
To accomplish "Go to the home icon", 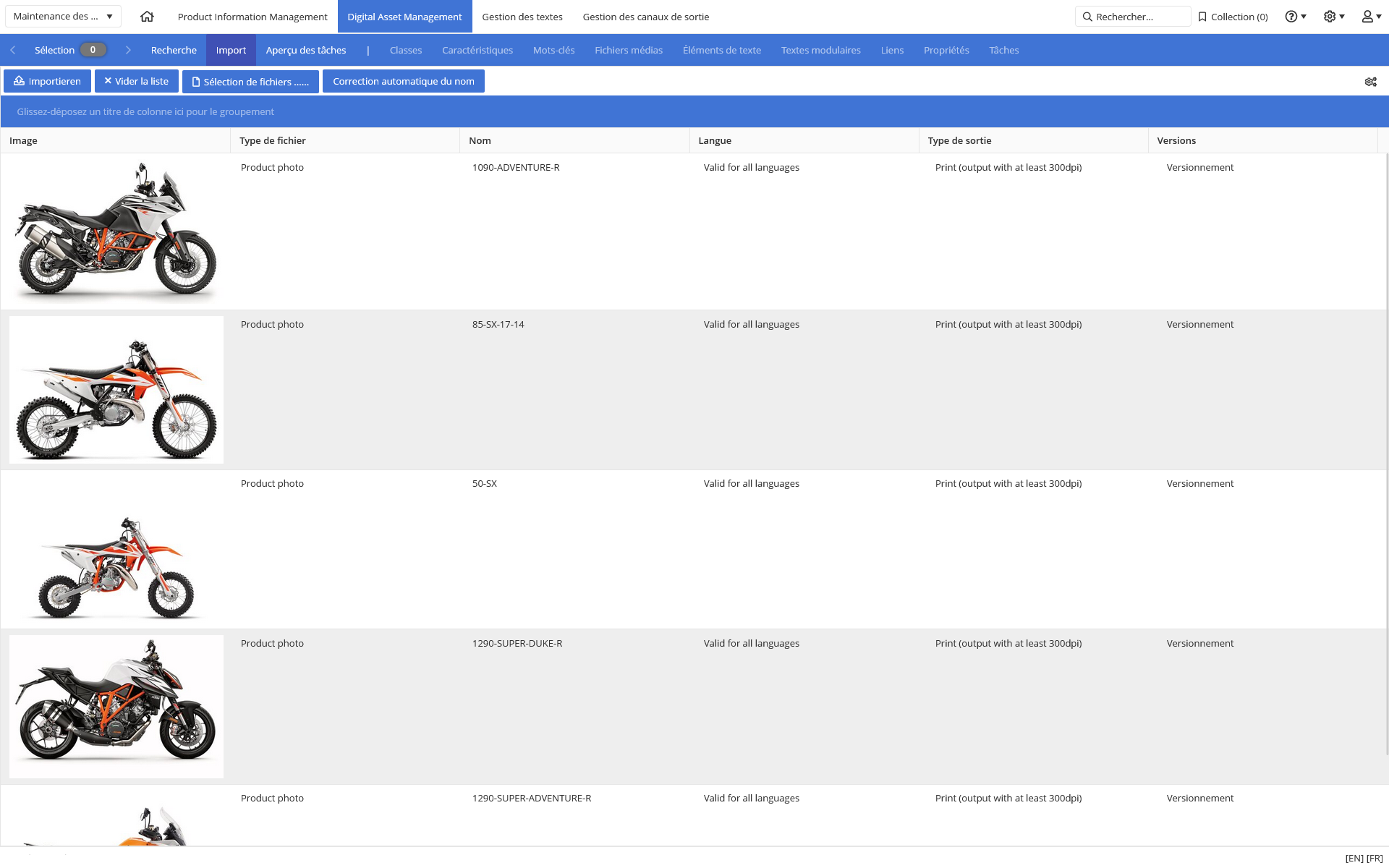I will [x=147, y=17].
